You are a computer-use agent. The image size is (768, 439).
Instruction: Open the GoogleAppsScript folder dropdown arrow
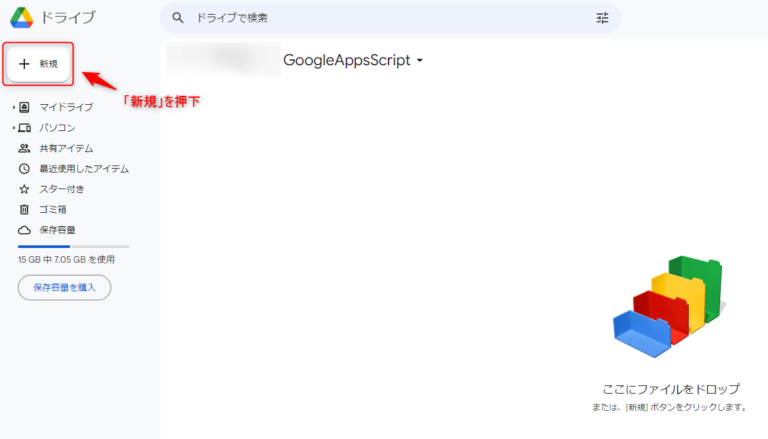pyautogui.click(x=420, y=61)
